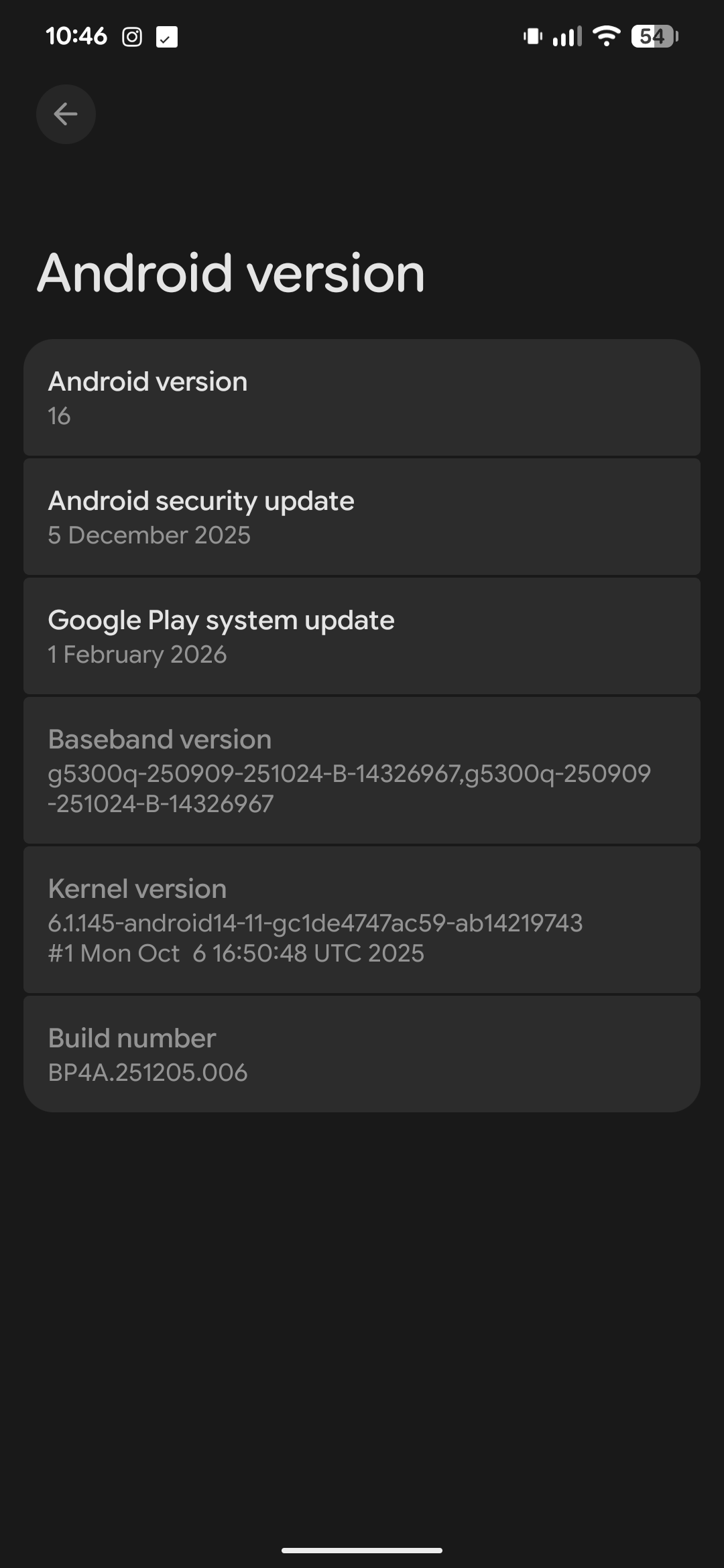Image resolution: width=724 pixels, height=1568 pixels.
Task: Tap the checkmark task notification icon
Action: pyautogui.click(x=167, y=37)
